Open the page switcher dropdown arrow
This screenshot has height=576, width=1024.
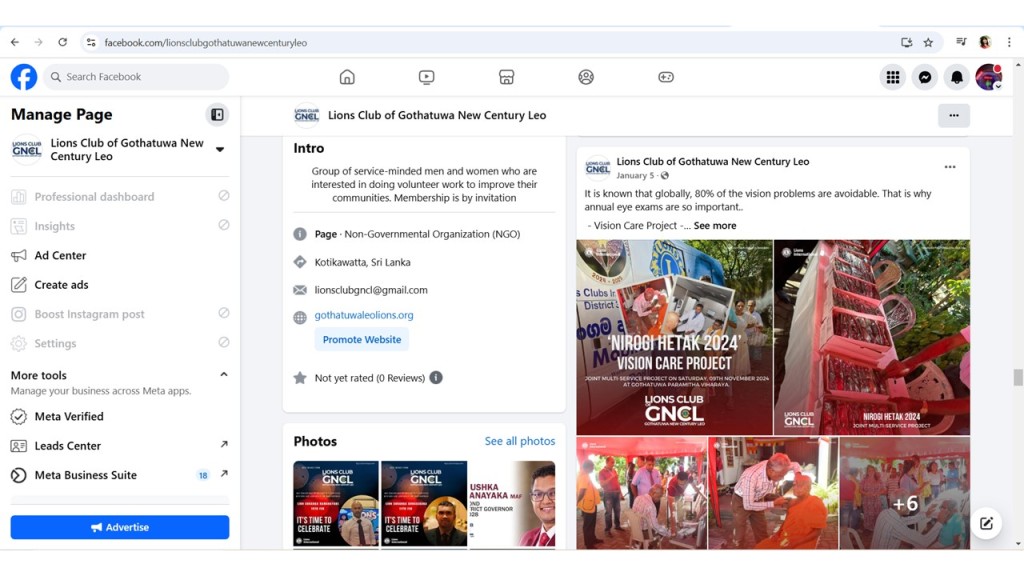point(220,150)
